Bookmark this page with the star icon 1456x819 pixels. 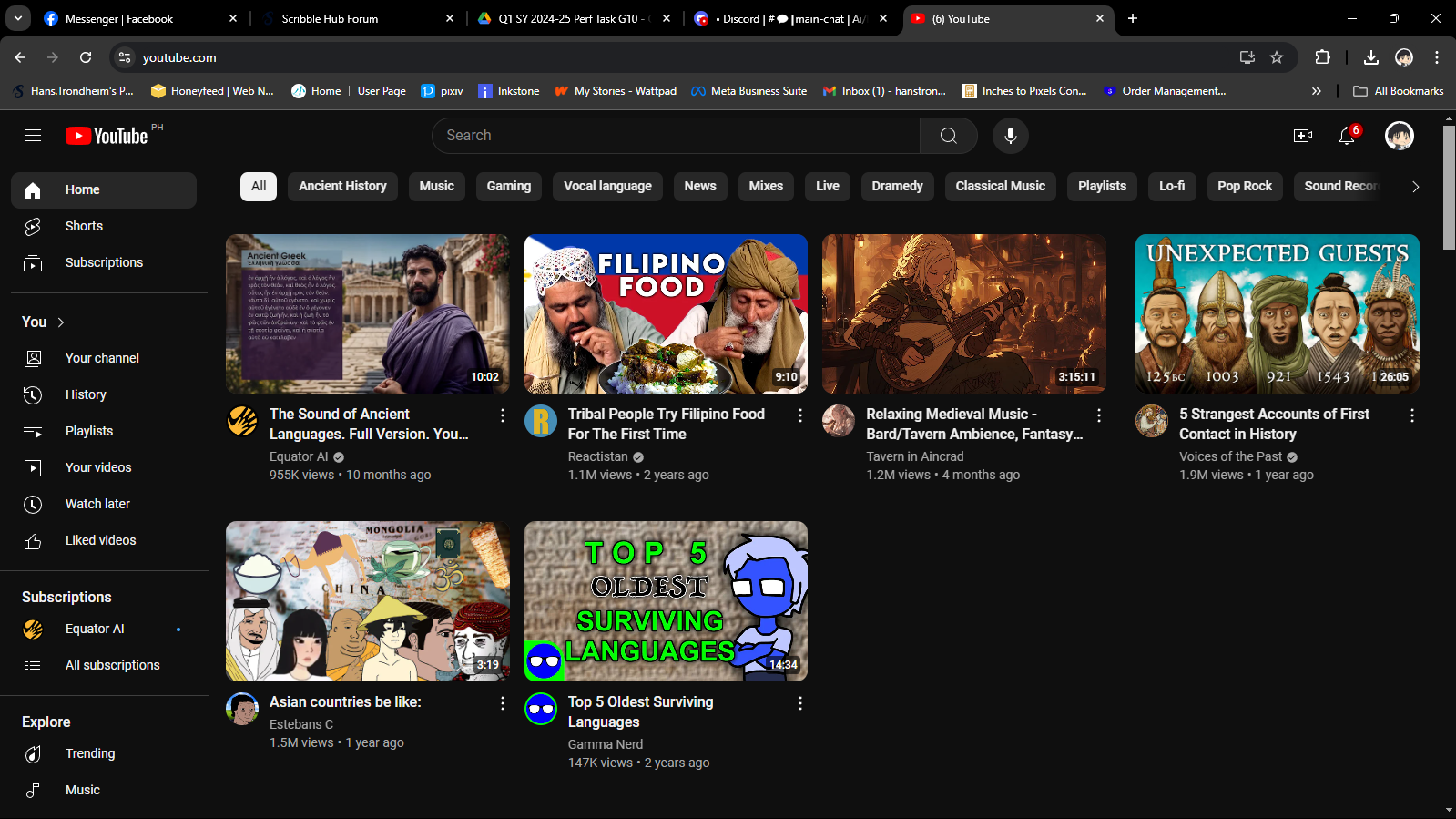pos(1277,57)
